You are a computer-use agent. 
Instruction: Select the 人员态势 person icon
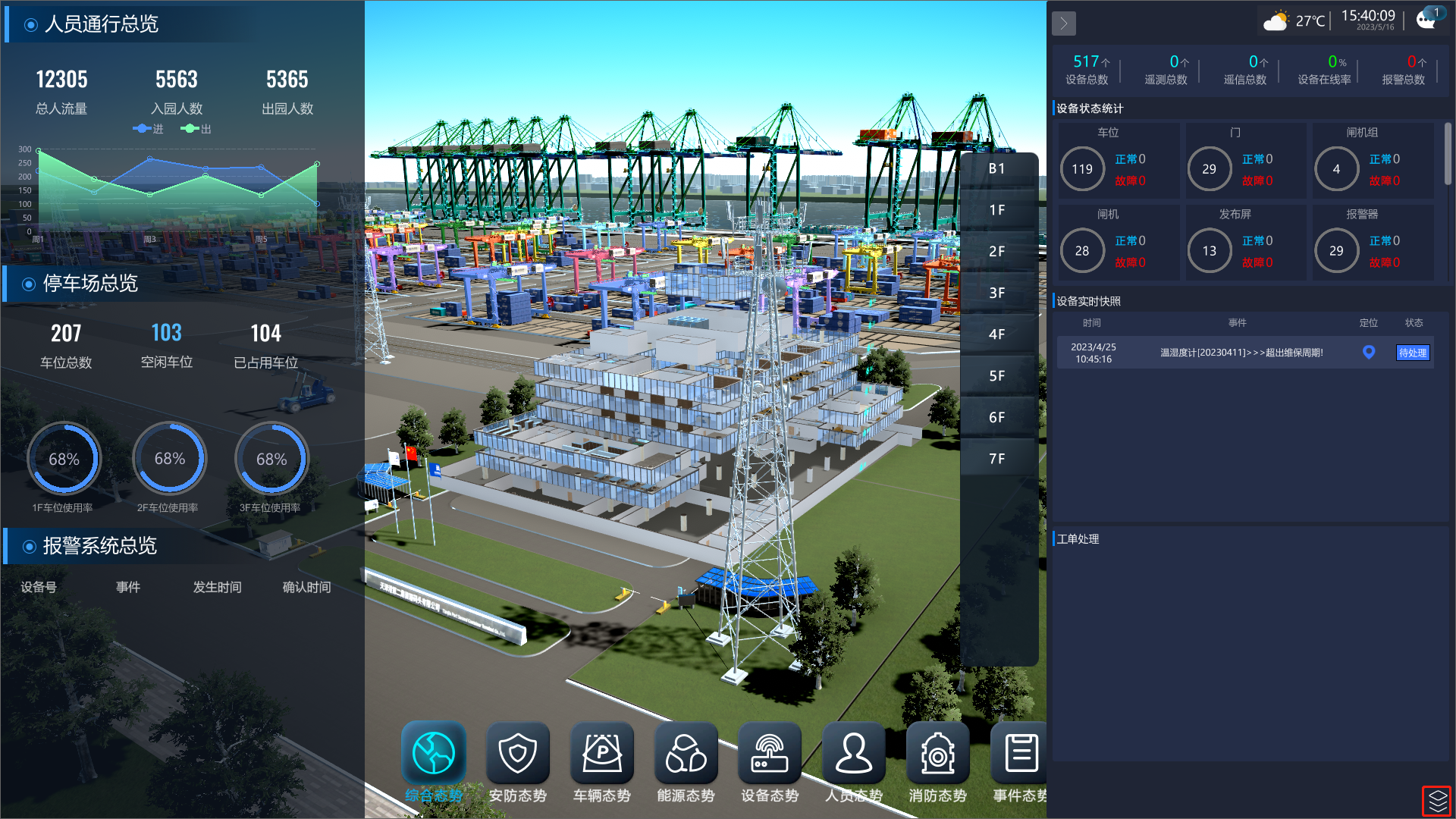pyautogui.click(x=854, y=753)
